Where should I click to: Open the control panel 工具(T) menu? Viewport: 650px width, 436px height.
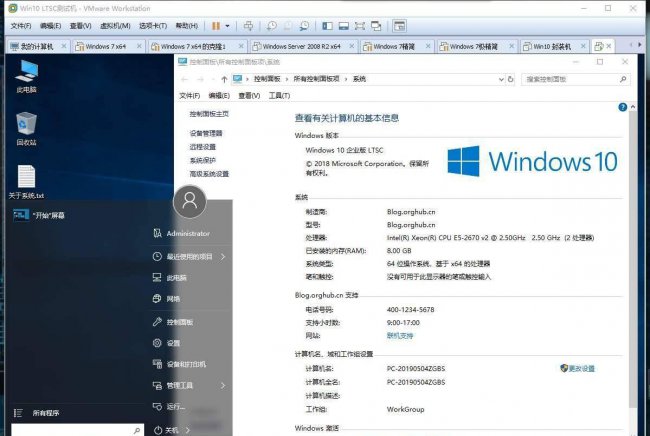tap(279, 95)
